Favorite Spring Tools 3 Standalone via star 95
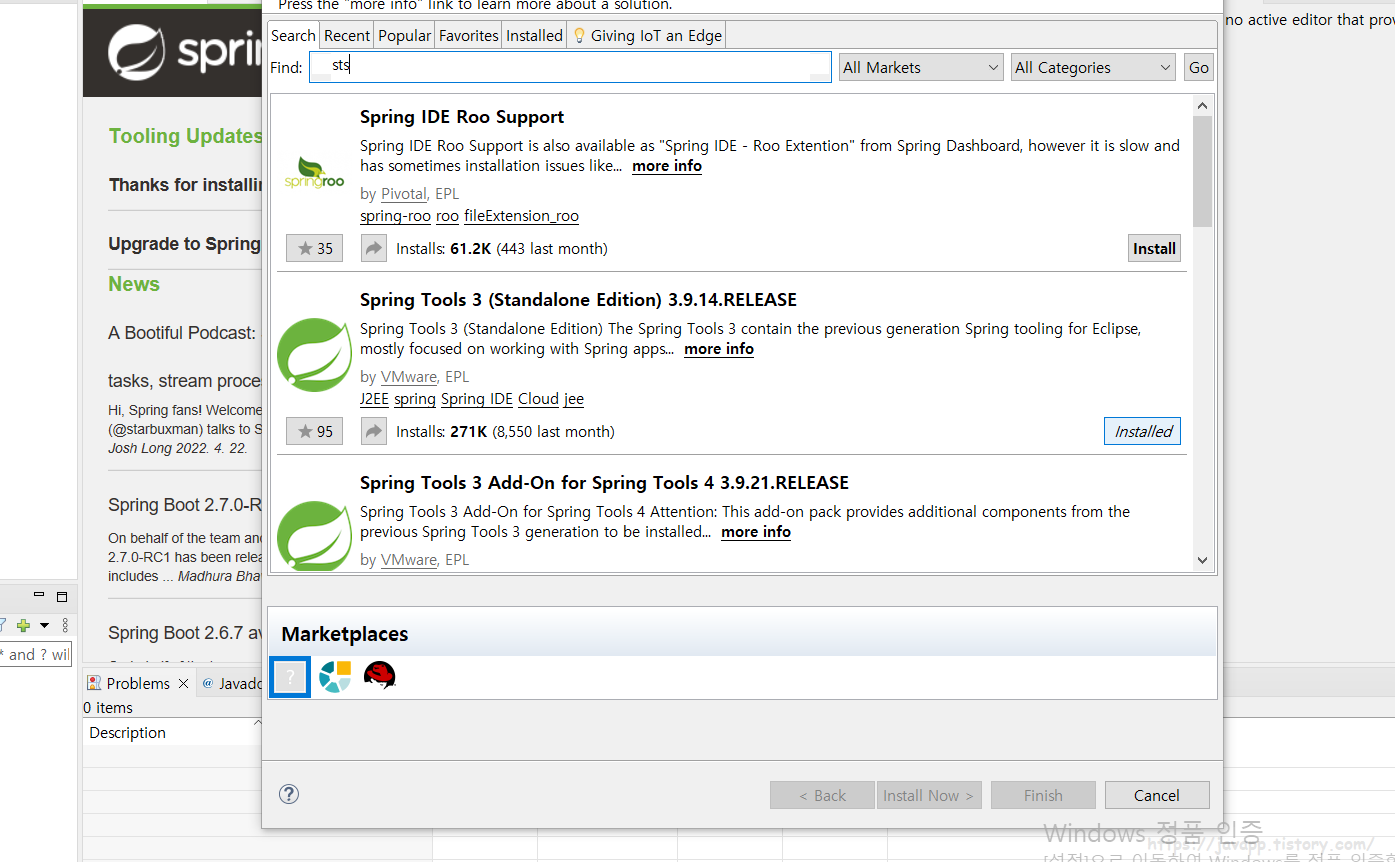This screenshot has height=862, width=1395. click(x=315, y=431)
